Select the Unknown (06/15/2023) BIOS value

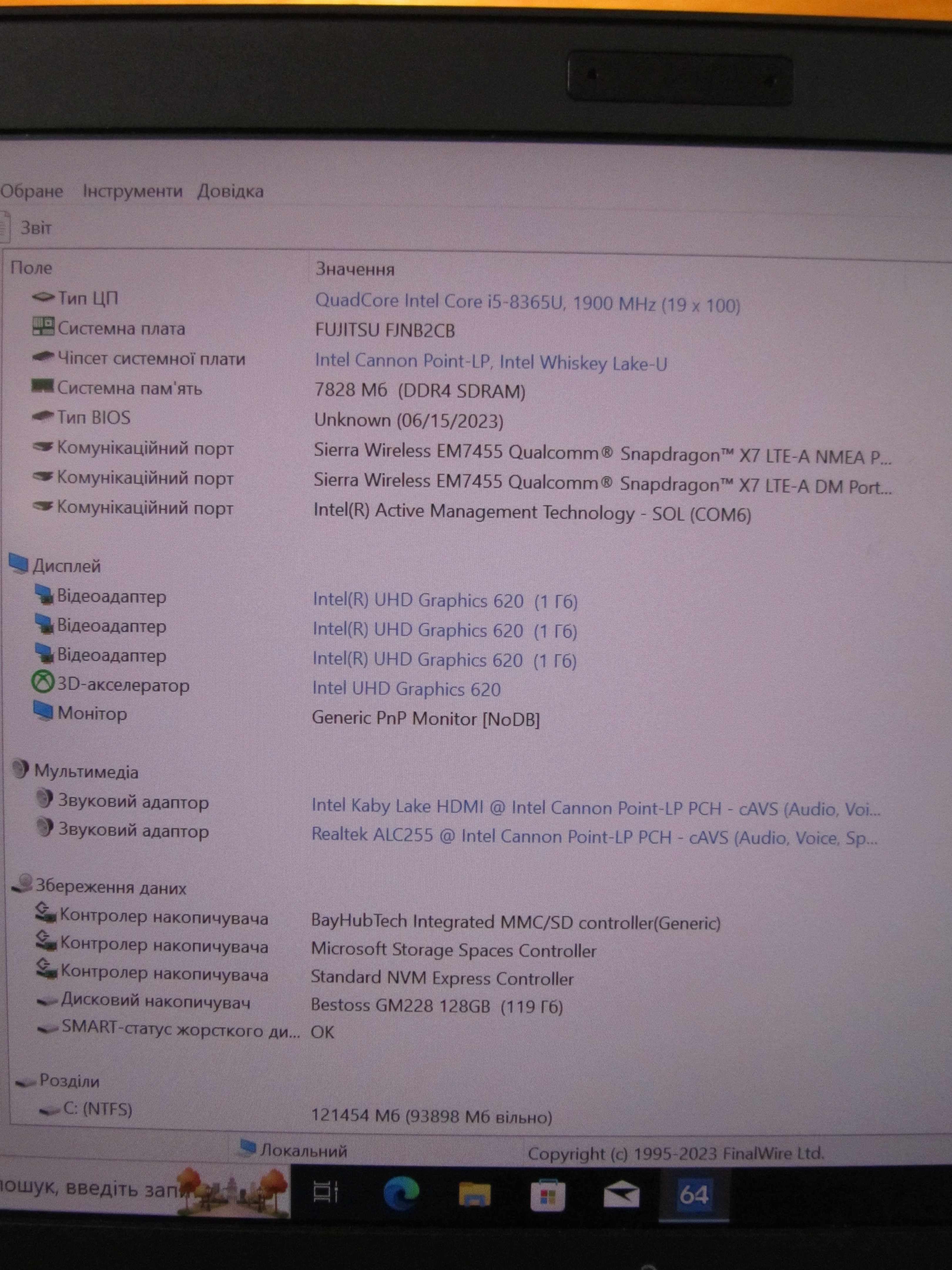409,421
